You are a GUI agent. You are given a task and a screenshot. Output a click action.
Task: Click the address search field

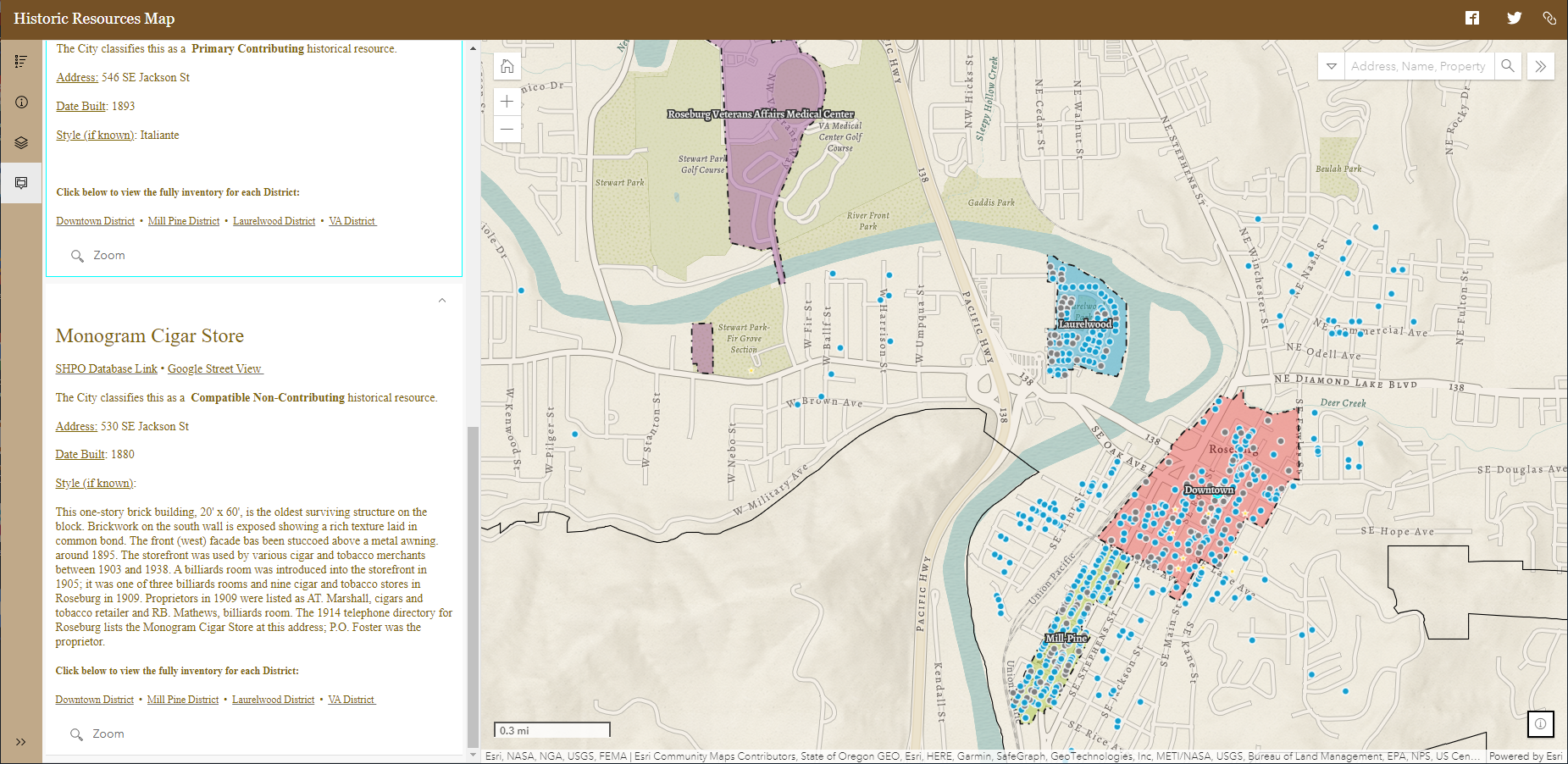[1417, 66]
